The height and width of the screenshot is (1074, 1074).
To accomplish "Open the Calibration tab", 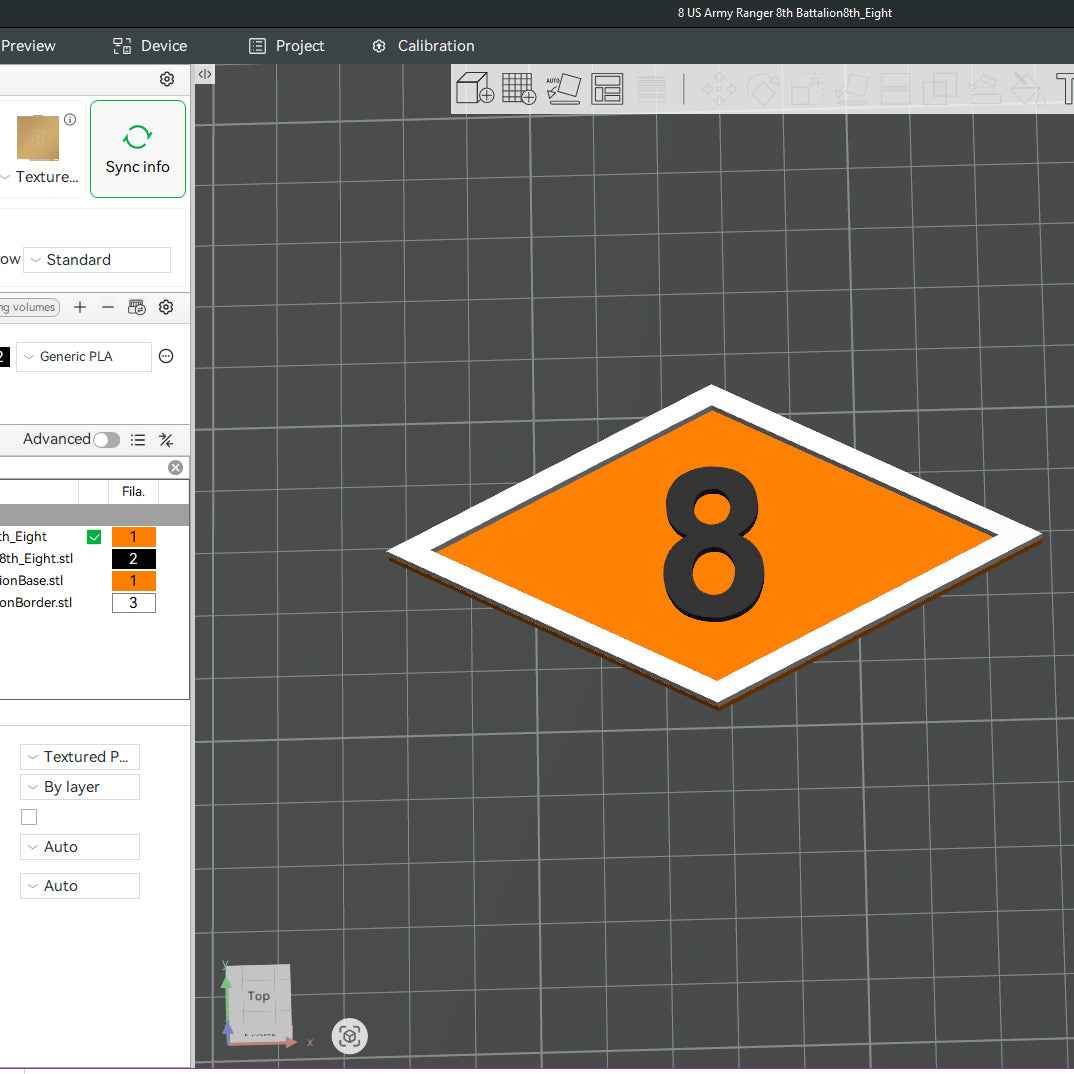I will pos(423,46).
